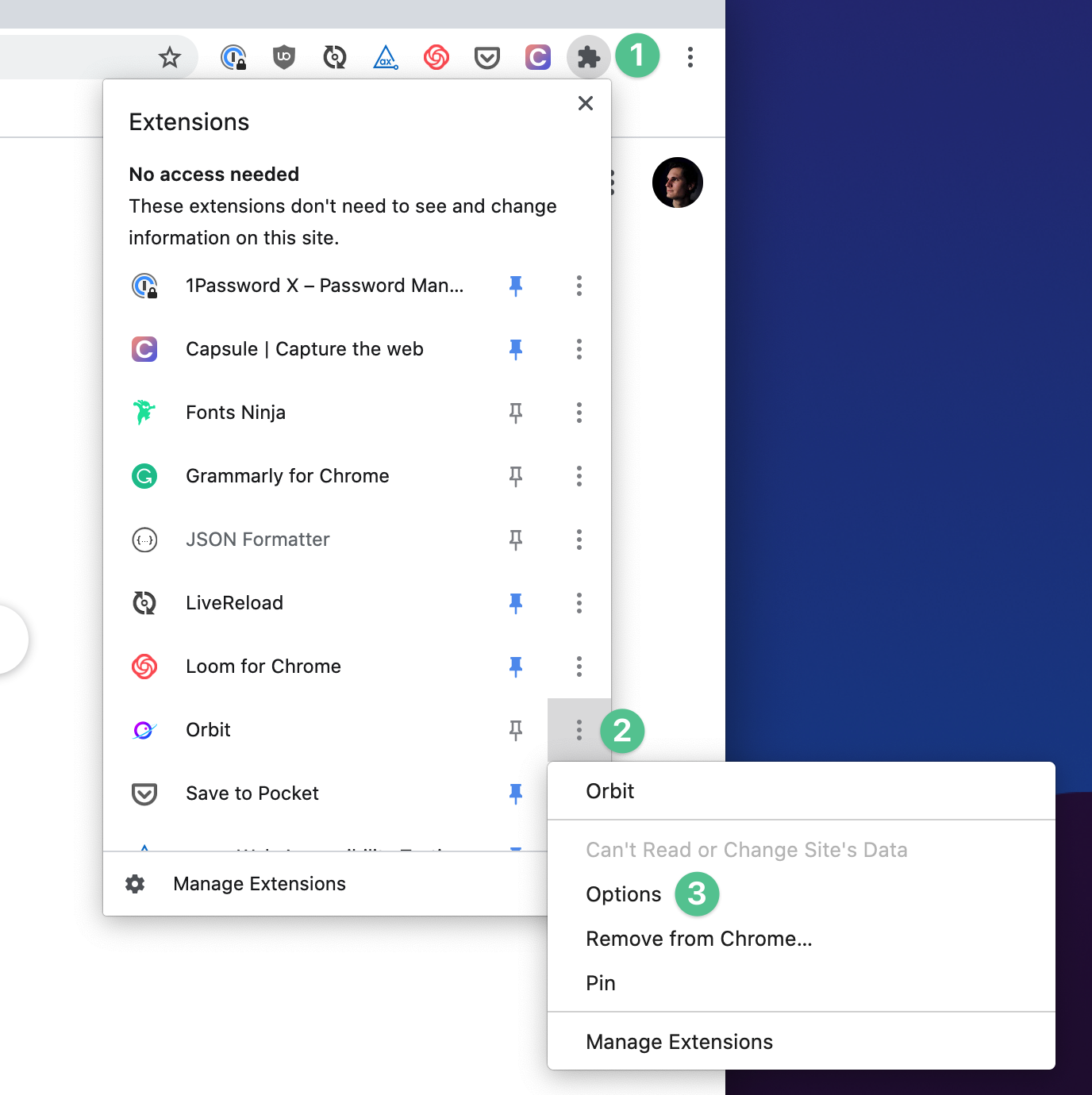1092x1095 pixels.
Task: Pin JSON Formatter to the toolbar
Action: (516, 540)
